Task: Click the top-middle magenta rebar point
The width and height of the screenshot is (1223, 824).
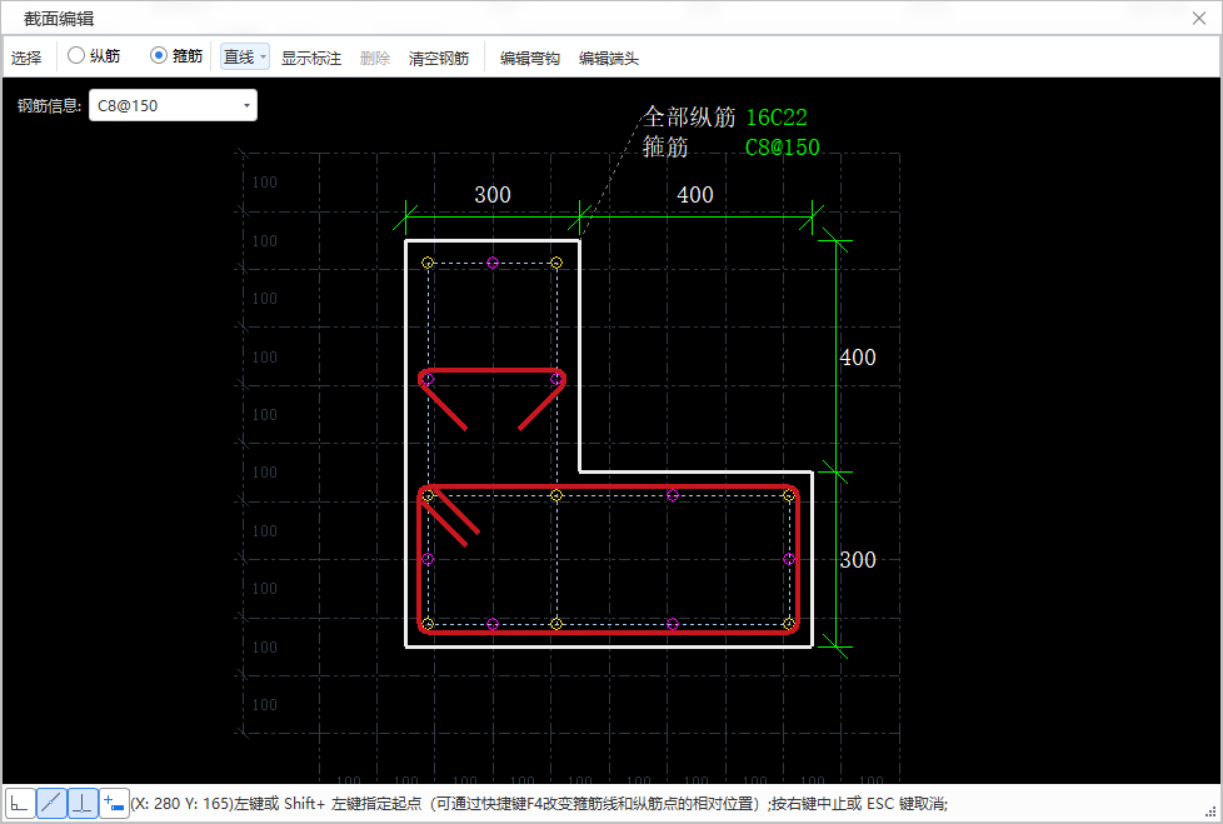Action: point(492,263)
